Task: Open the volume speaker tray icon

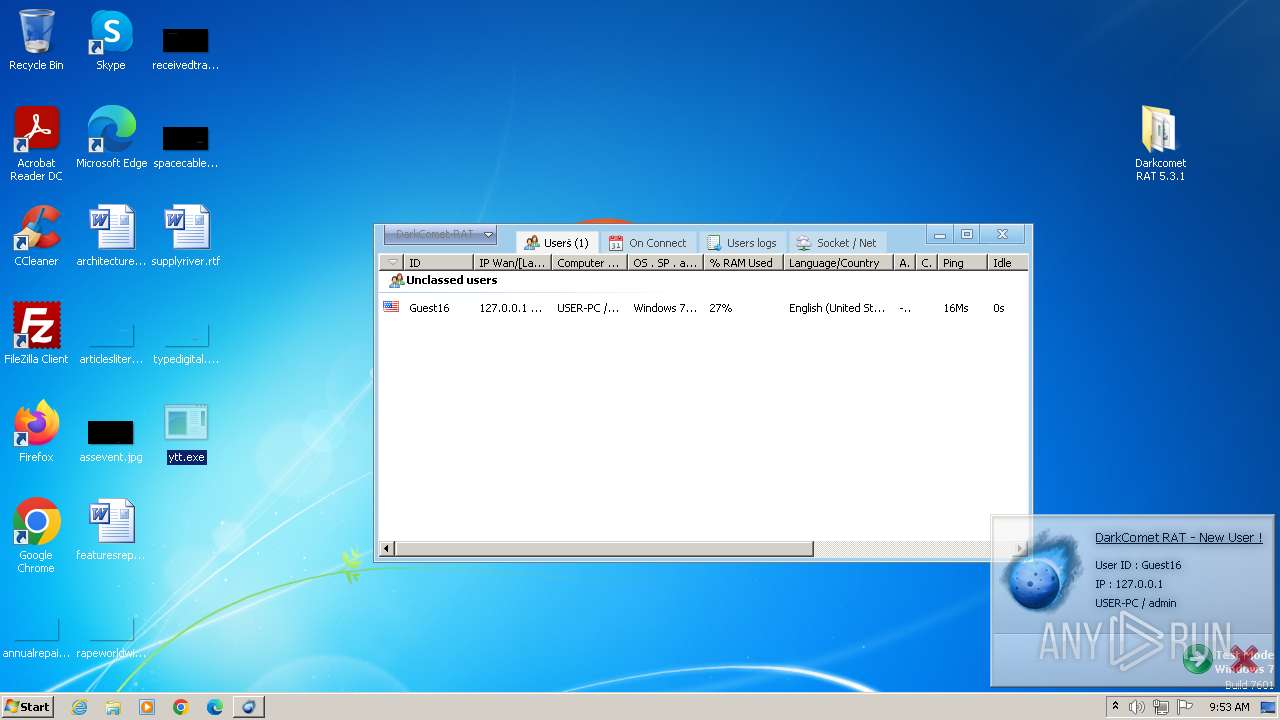Action: (1137, 707)
